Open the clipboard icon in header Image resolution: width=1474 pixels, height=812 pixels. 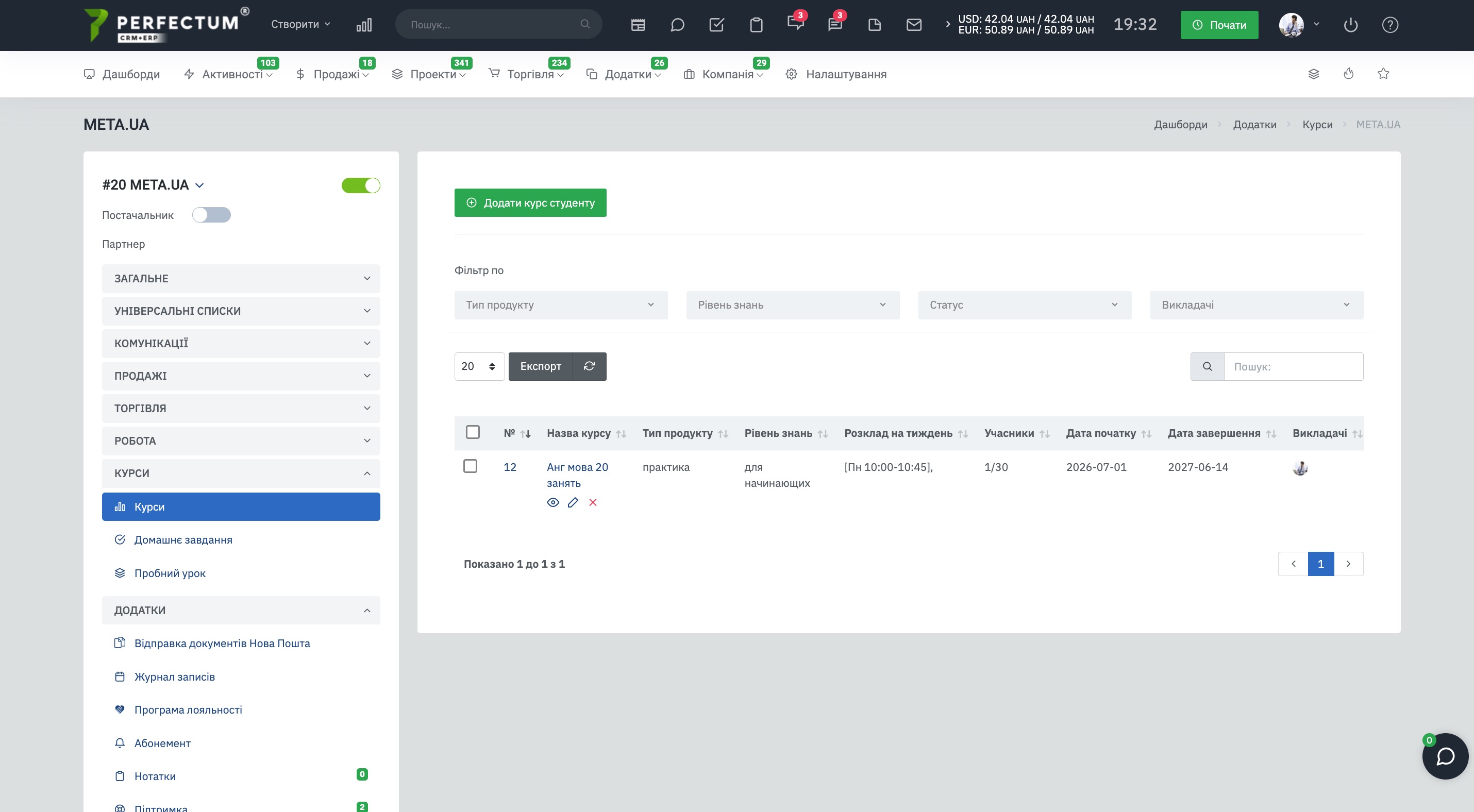(757, 25)
